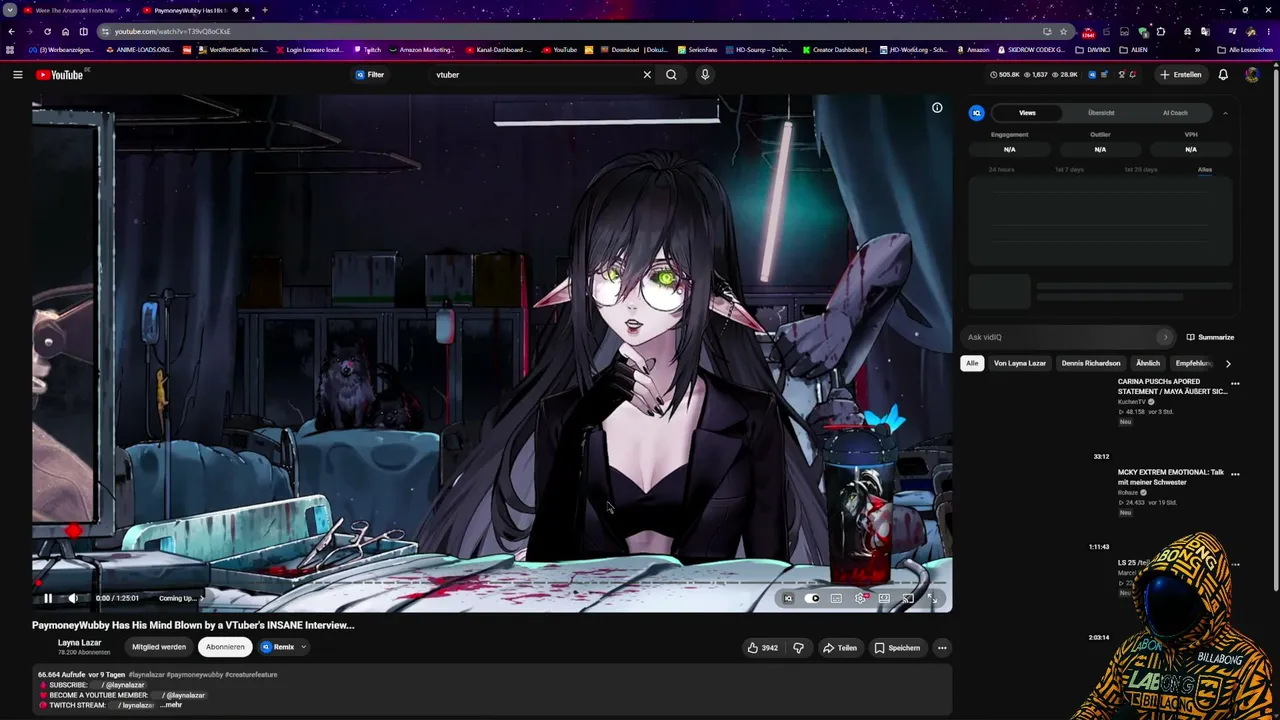1280x720 pixels.
Task: Click the vidIQ icon in player controls
Action: [x=788, y=598]
